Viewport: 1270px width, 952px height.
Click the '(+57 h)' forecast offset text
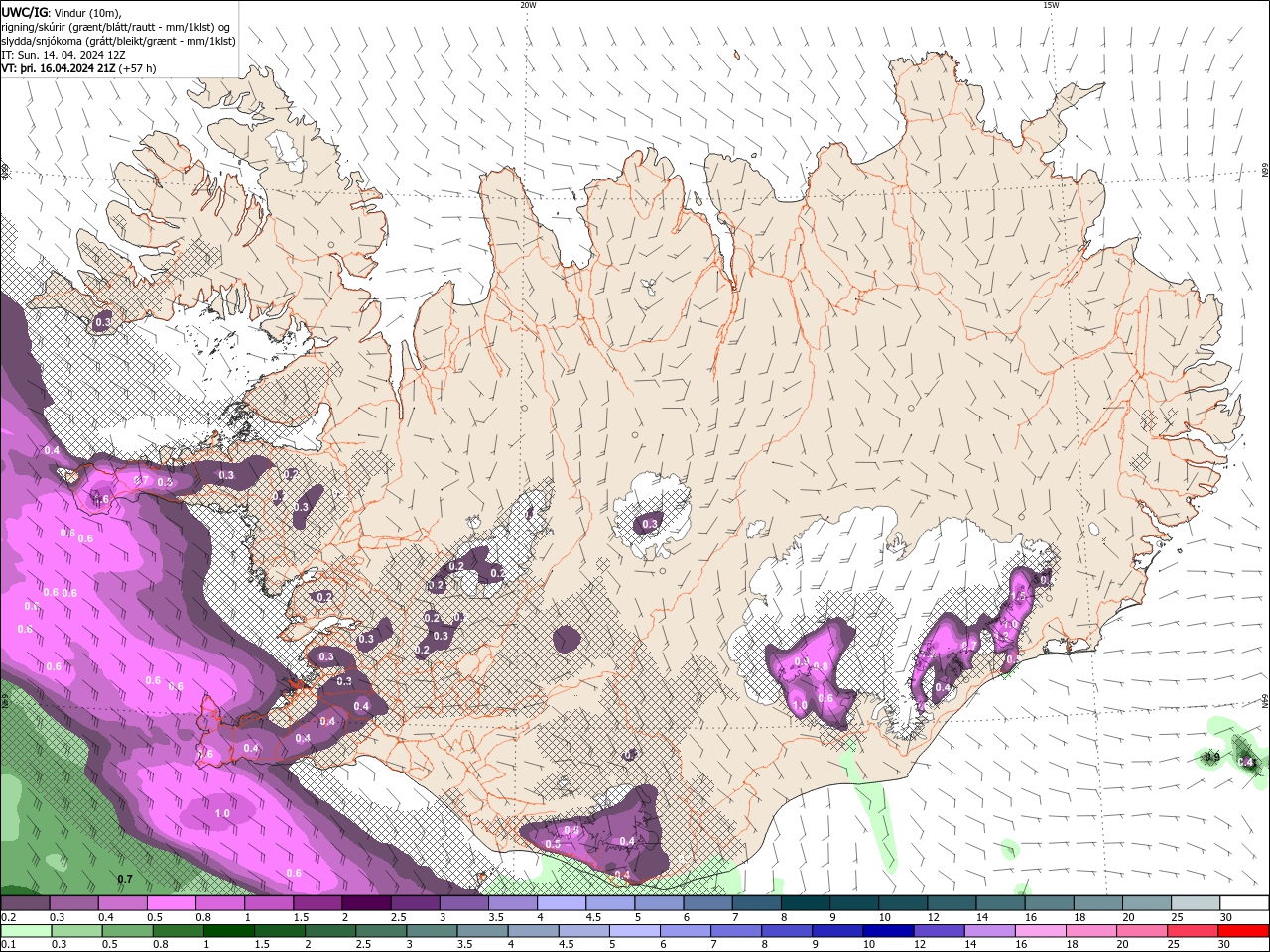click(137, 68)
